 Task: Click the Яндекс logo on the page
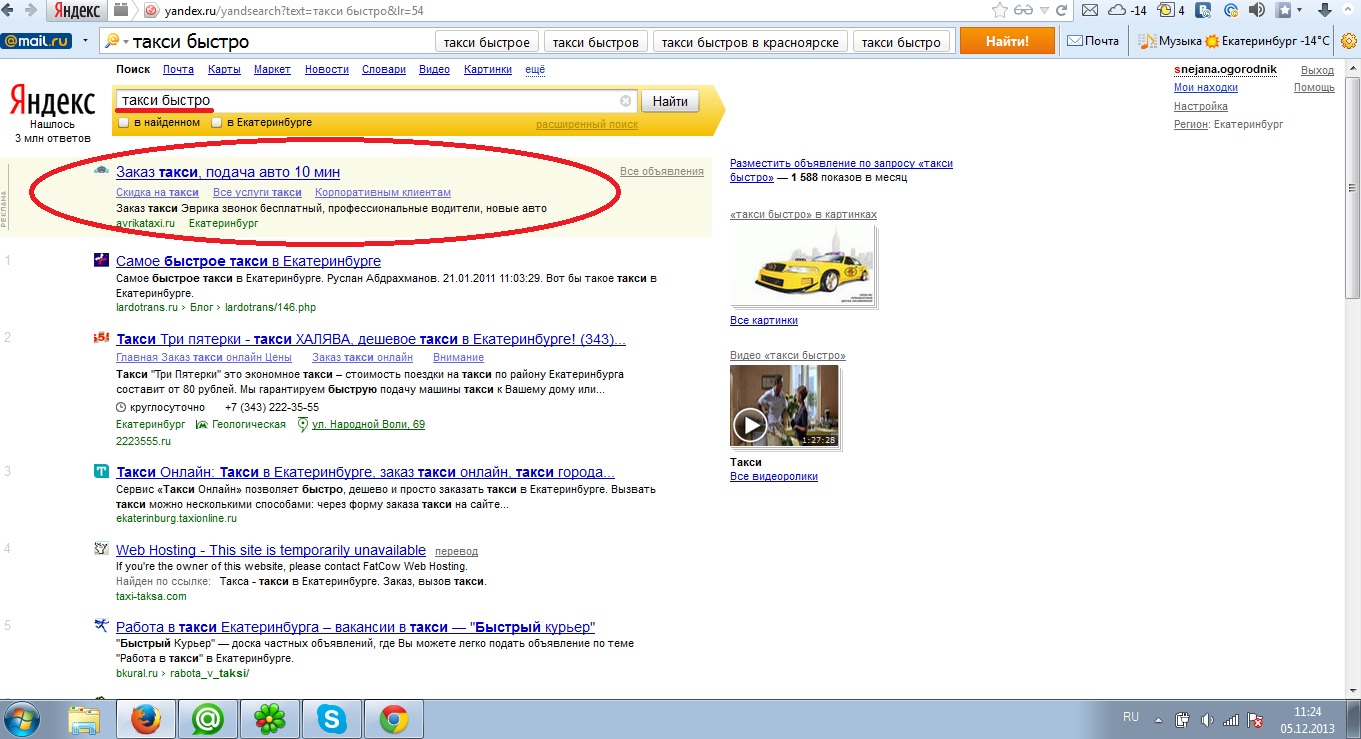point(52,101)
